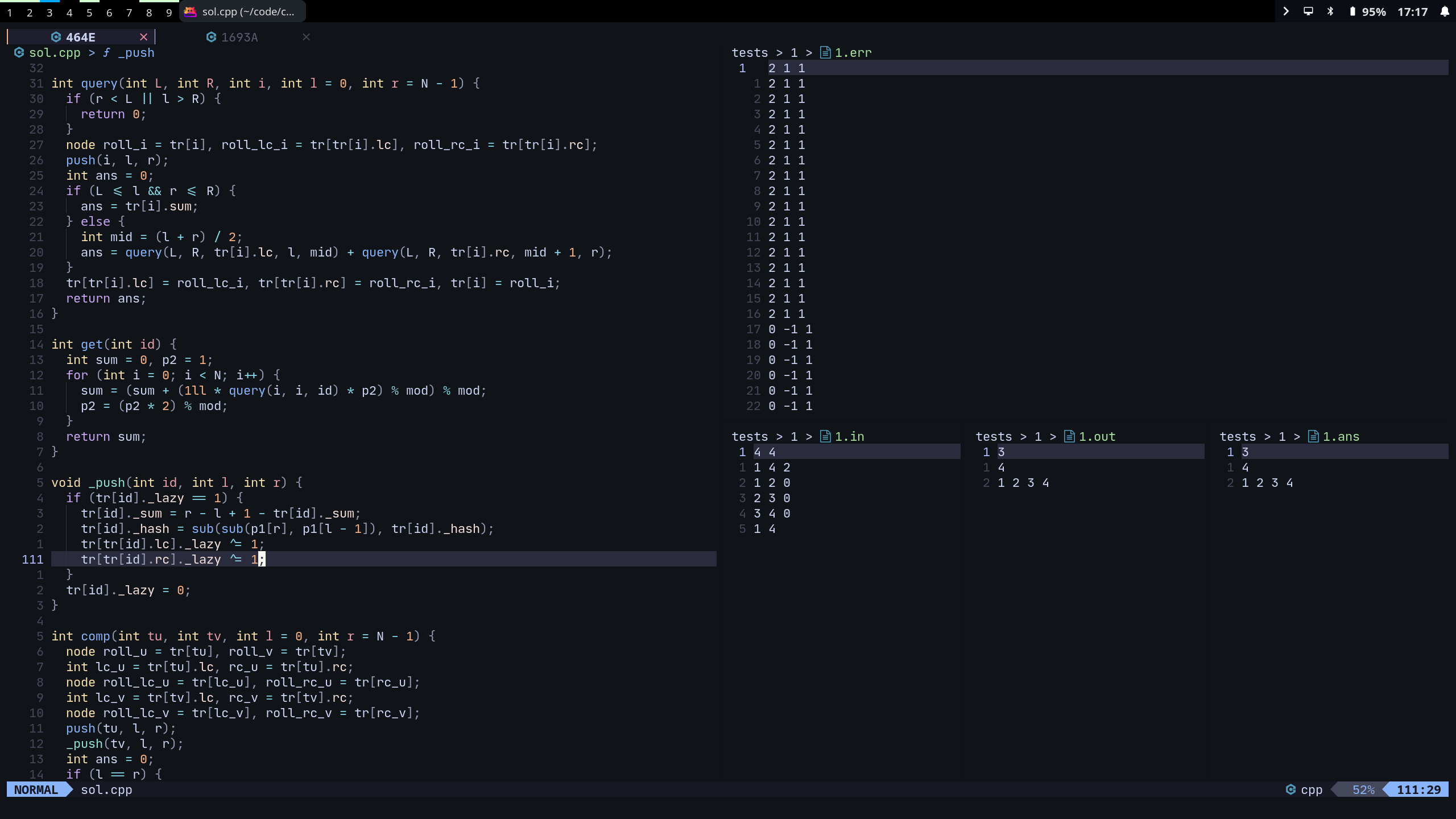Click the 'return sum;' line

(106, 436)
